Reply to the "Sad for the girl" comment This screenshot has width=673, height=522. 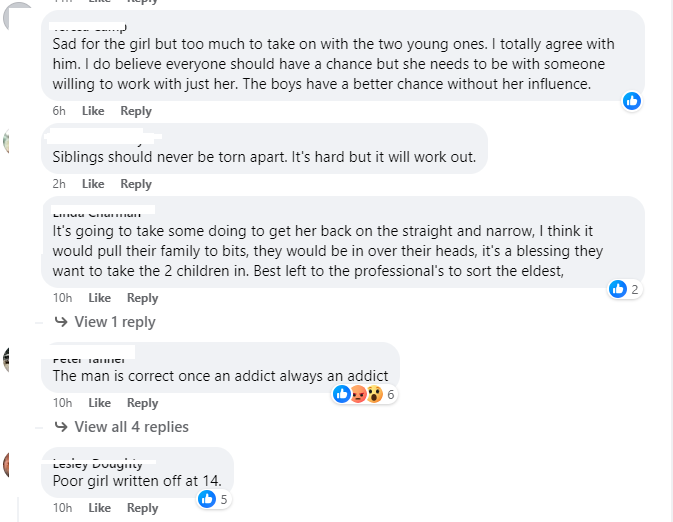pos(136,111)
